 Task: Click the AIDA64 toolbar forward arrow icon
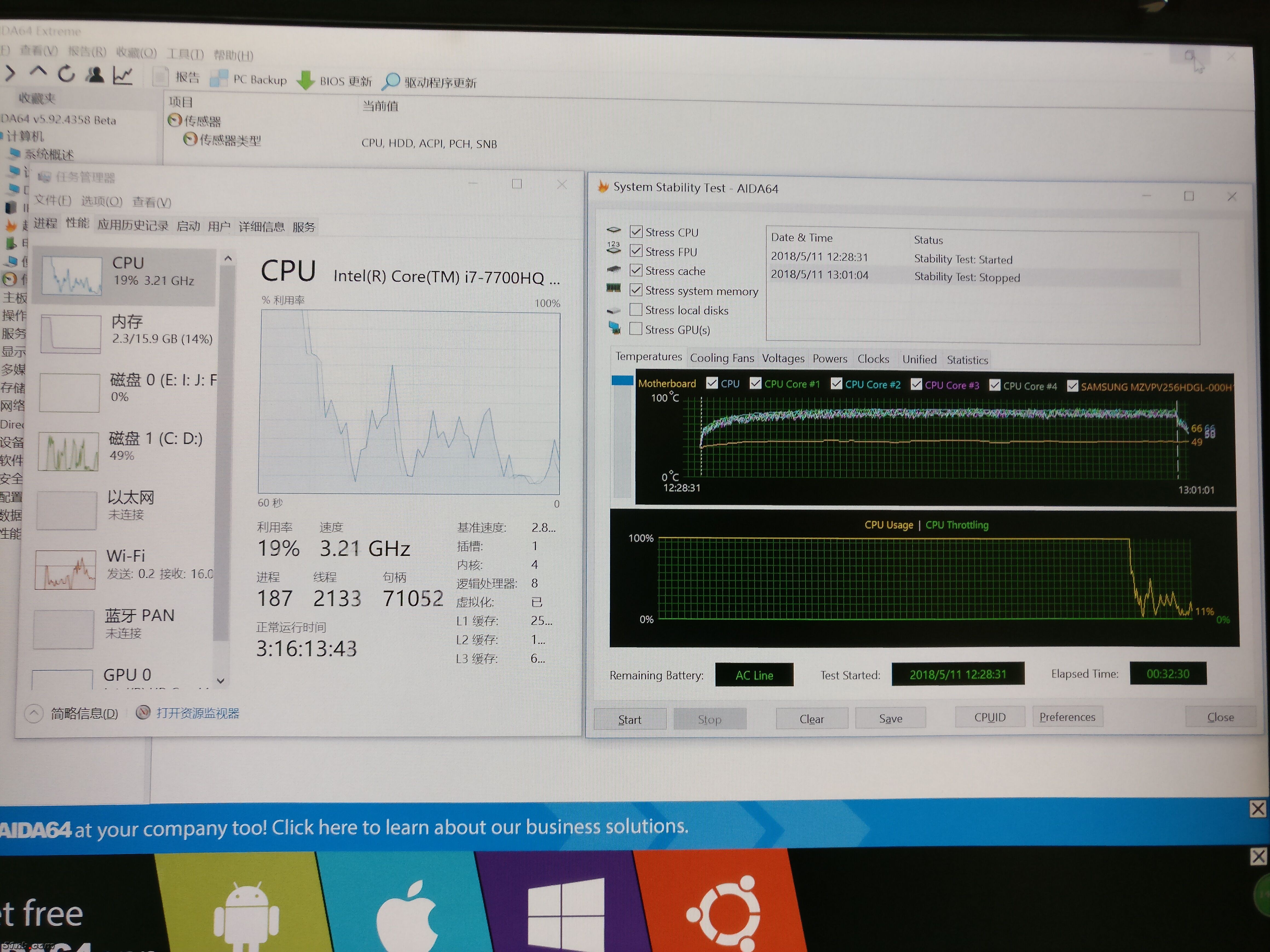10,72
